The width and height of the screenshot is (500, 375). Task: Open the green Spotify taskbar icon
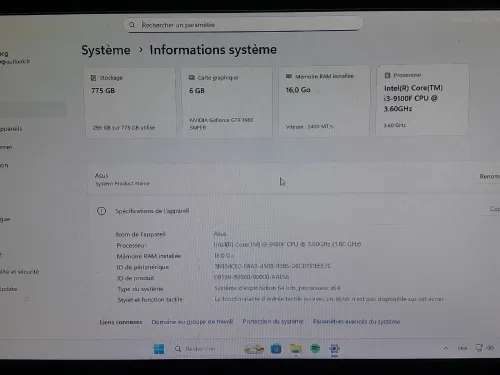[x=315, y=348]
